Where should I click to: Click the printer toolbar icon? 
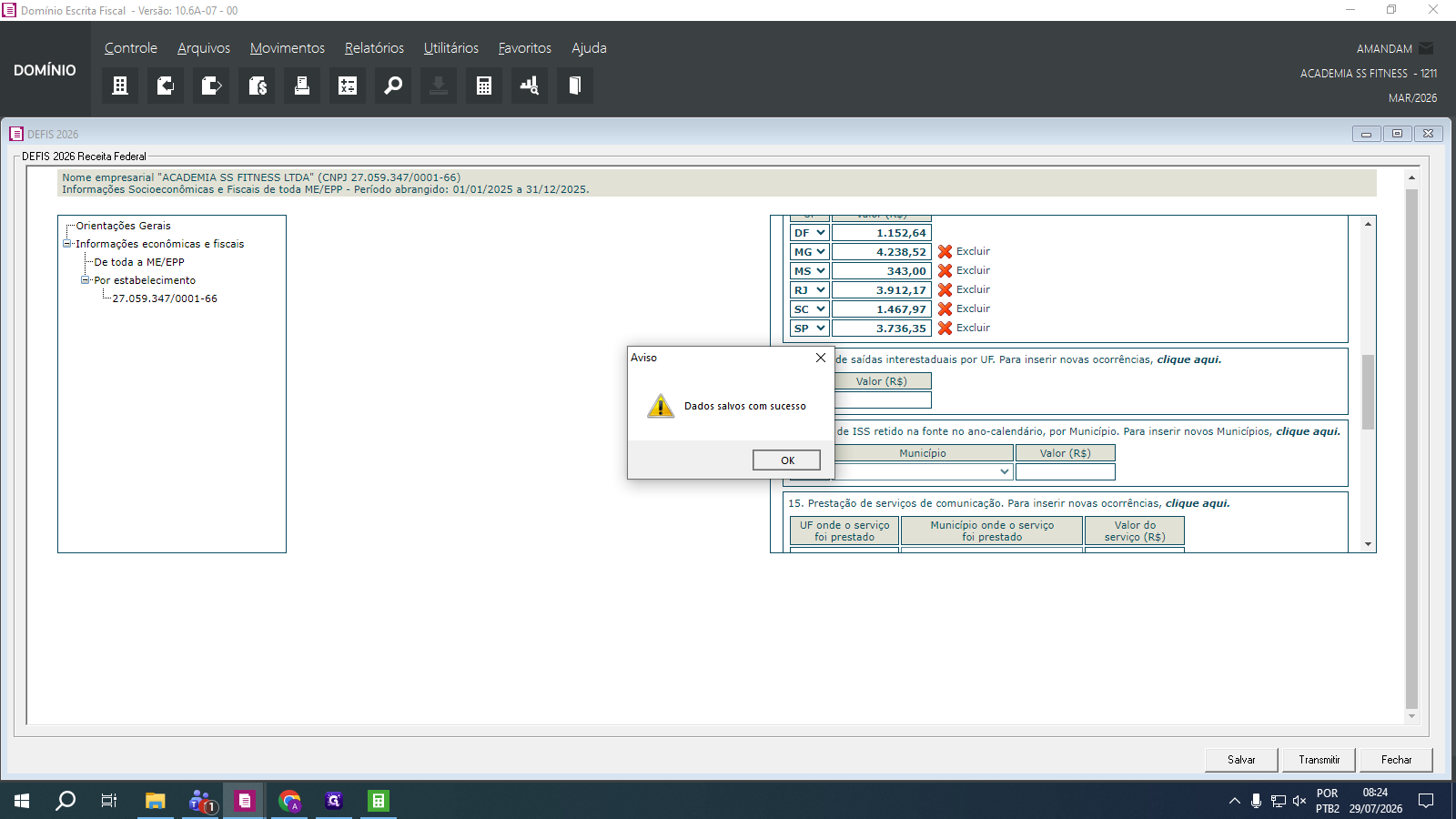[302, 86]
